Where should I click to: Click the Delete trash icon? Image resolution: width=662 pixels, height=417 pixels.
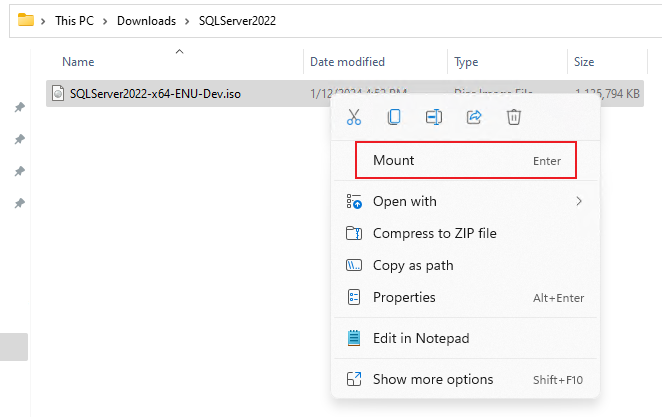513,117
